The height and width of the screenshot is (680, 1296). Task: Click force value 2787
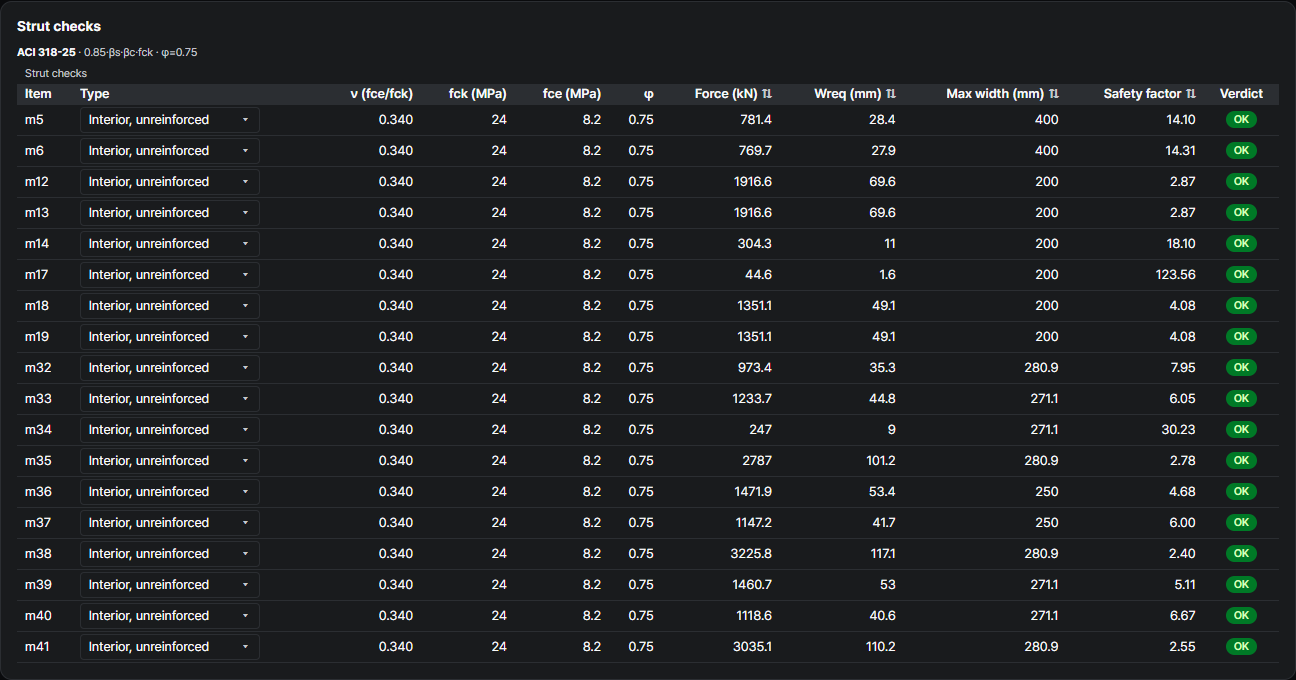coord(756,461)
